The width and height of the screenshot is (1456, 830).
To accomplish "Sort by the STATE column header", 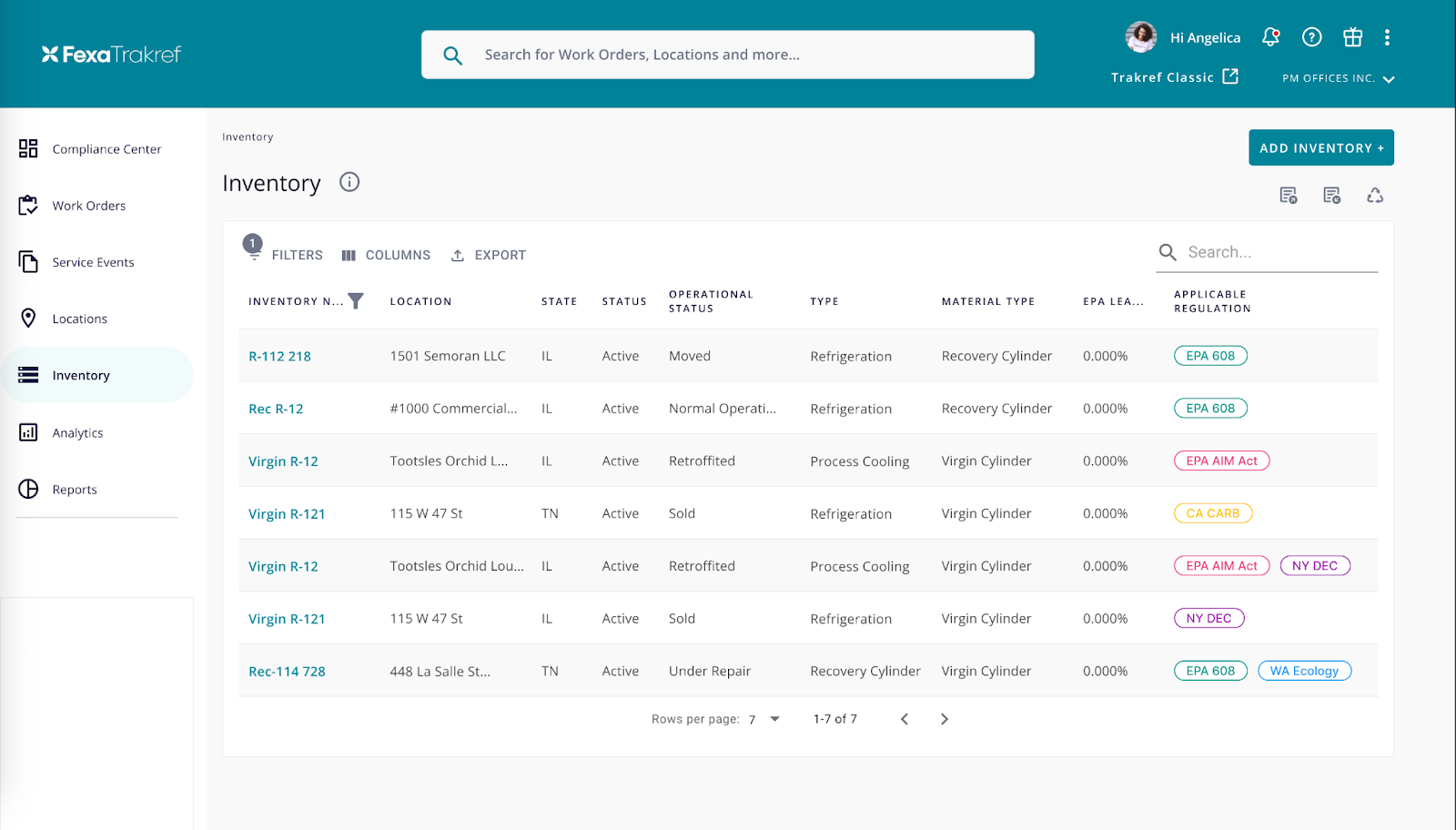I will (x=559, y=301).
